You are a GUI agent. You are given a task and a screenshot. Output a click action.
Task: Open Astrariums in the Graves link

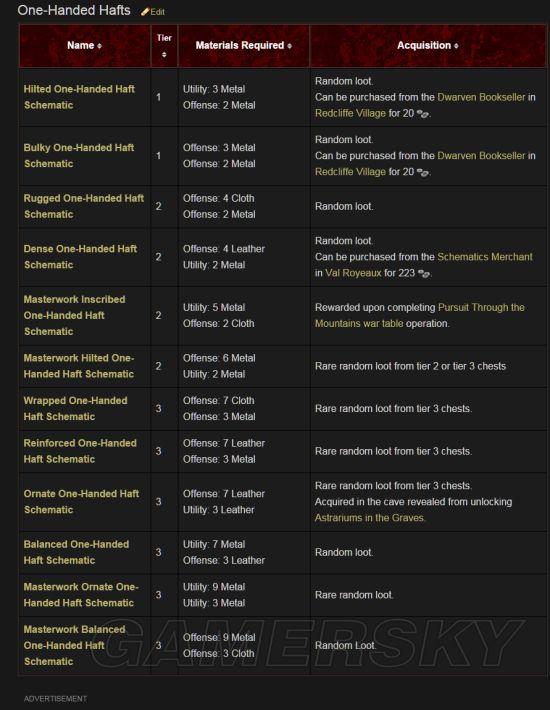(369, 518)
